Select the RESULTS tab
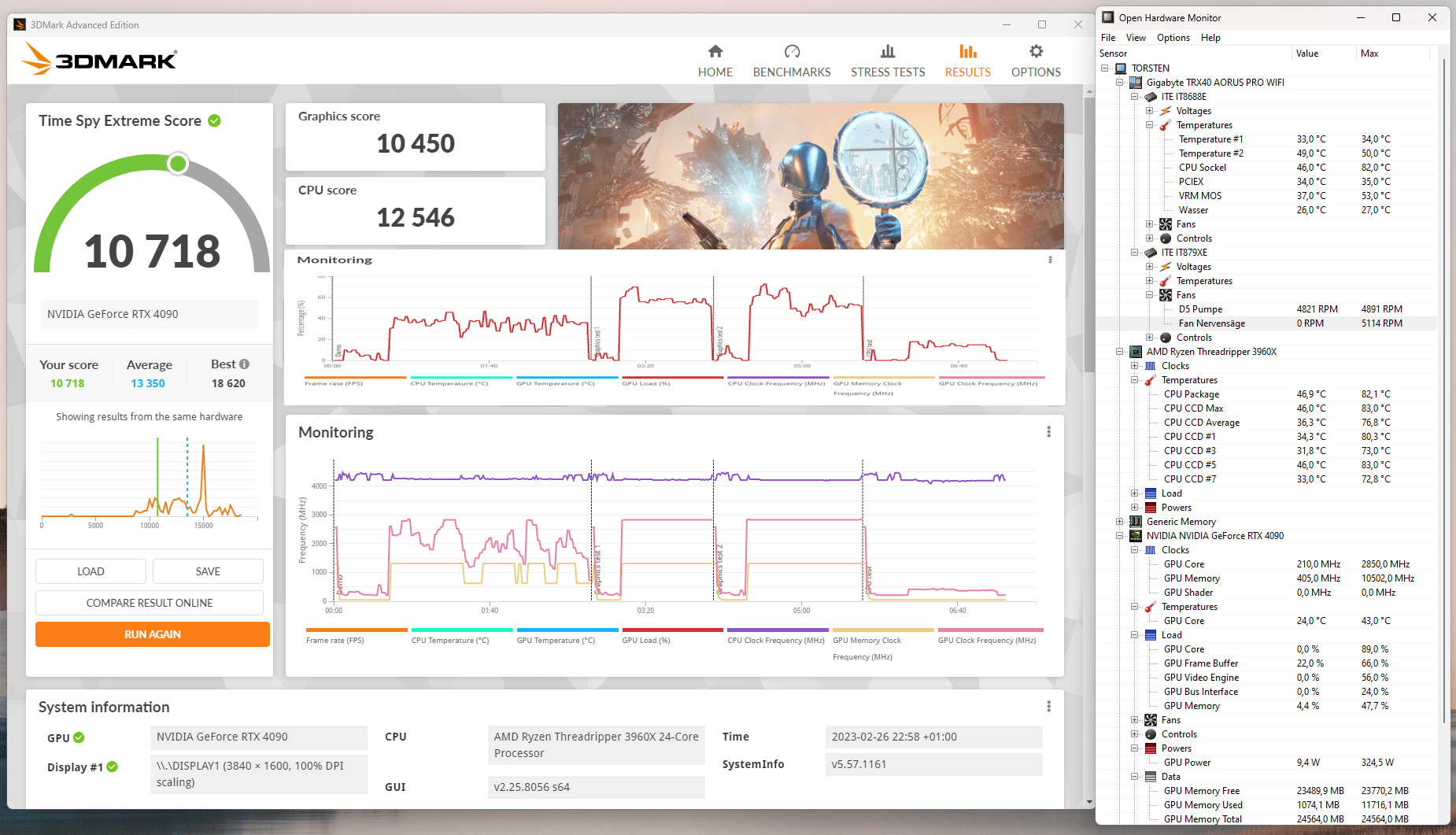Image resolution: width=1456 pixels, height=835 pixels. (x=967, y=61)
